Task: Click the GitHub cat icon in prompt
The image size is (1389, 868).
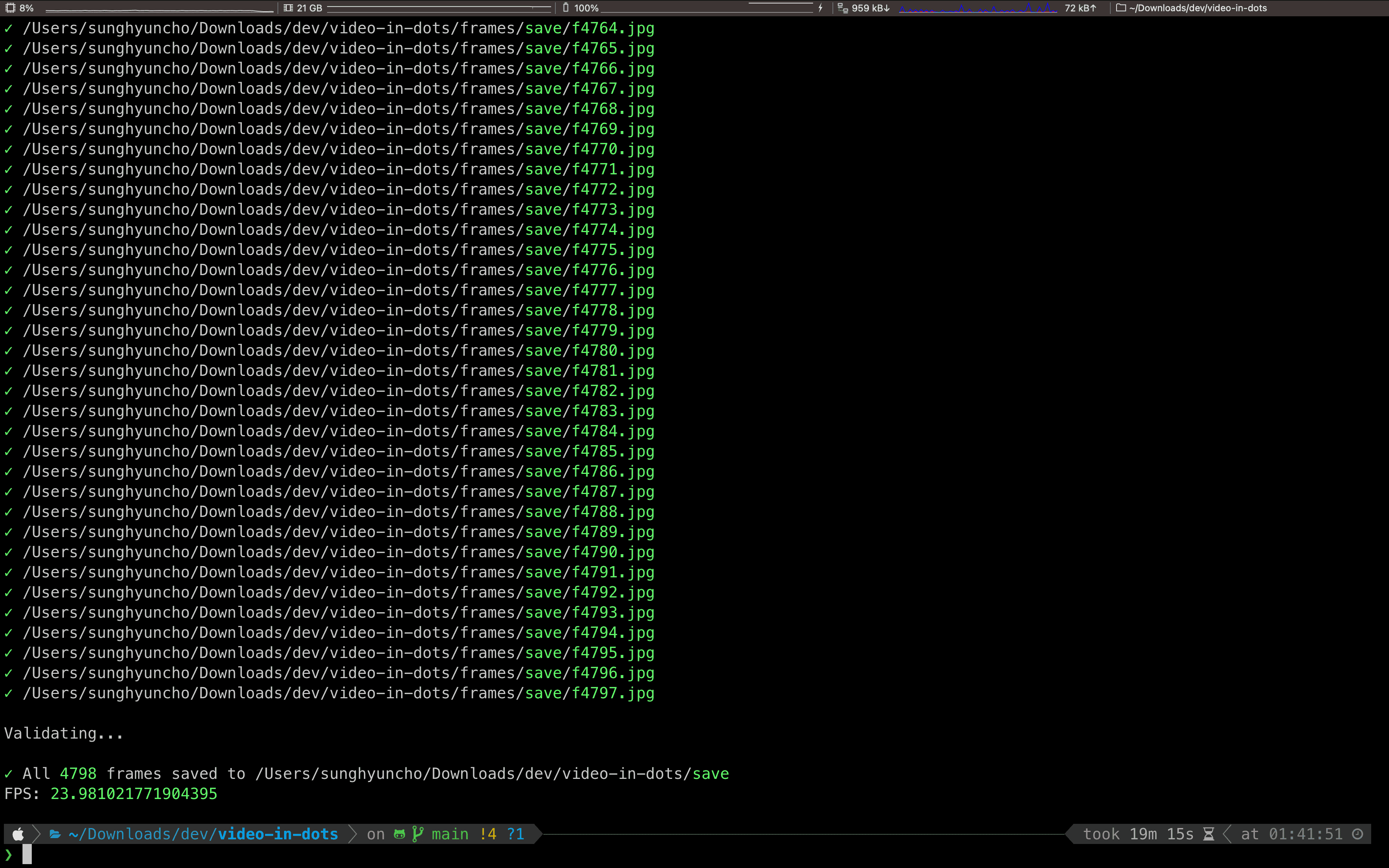Action: [400, 834]
